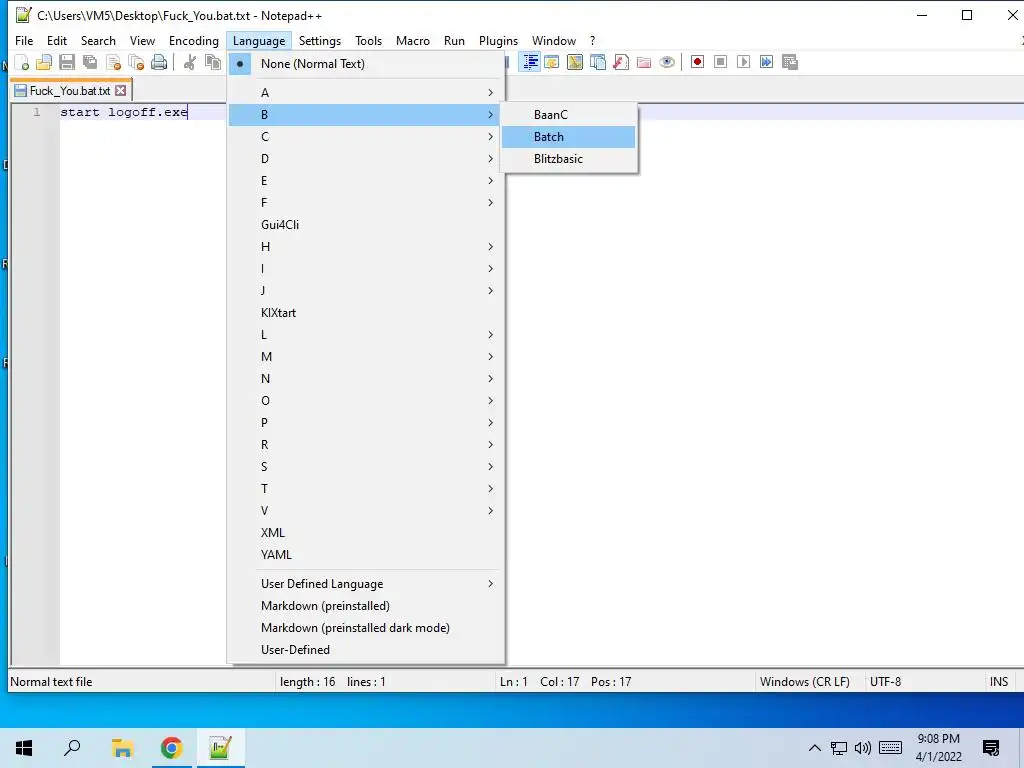The image size is (1024, 768).
Task: Click the Save file toolbar icon
Action: (x=67, y=63)
